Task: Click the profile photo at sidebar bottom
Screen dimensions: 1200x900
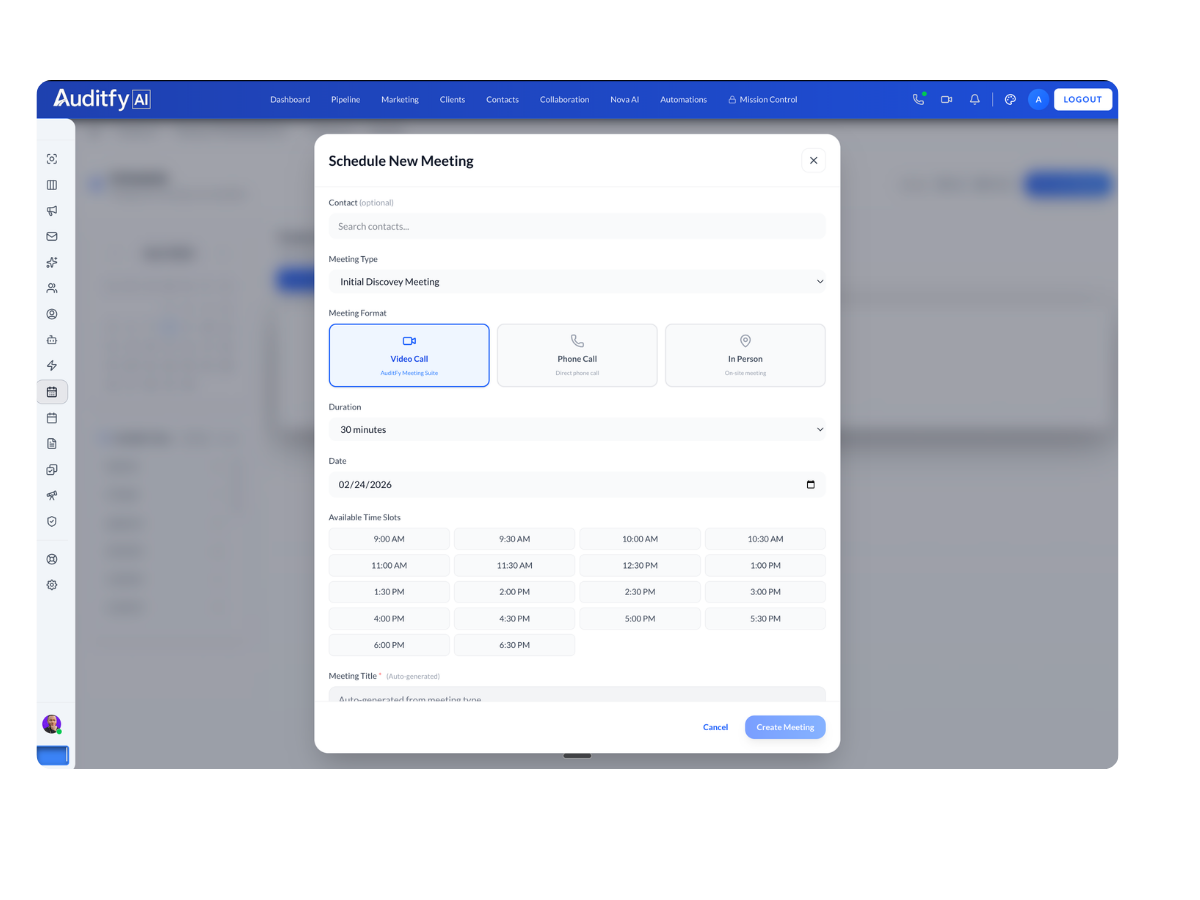Action: (x=52, y=724)
